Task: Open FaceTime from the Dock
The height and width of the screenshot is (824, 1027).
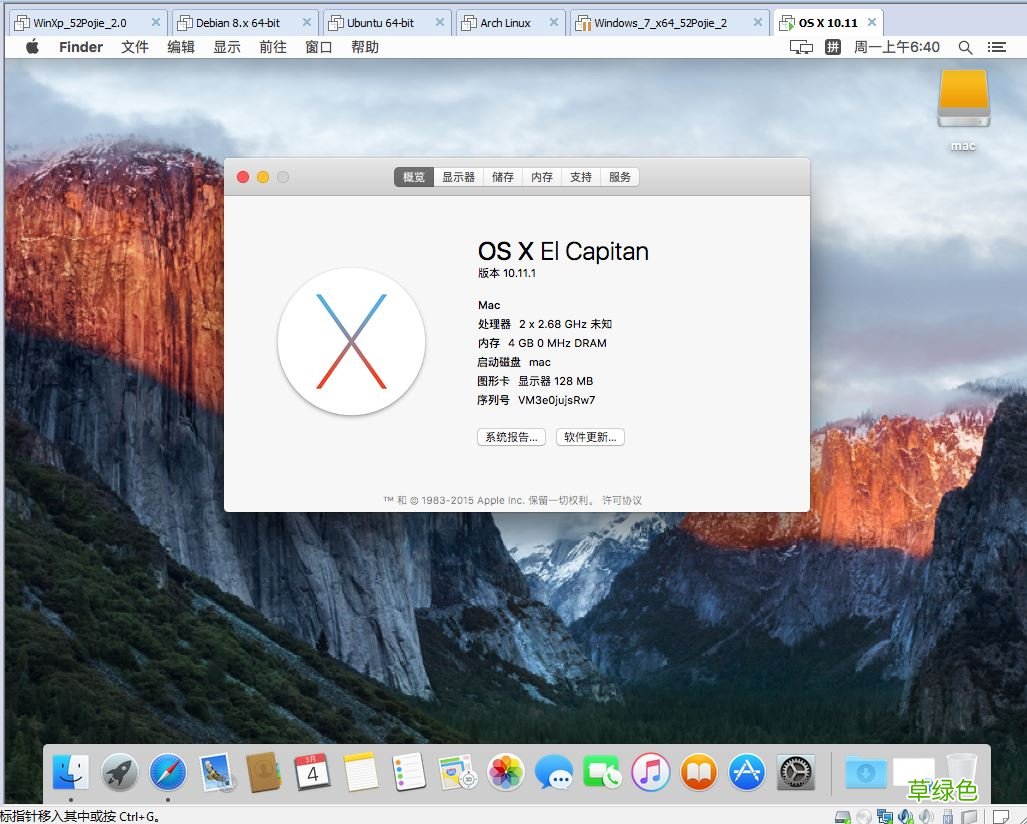Action: (601, 772)
